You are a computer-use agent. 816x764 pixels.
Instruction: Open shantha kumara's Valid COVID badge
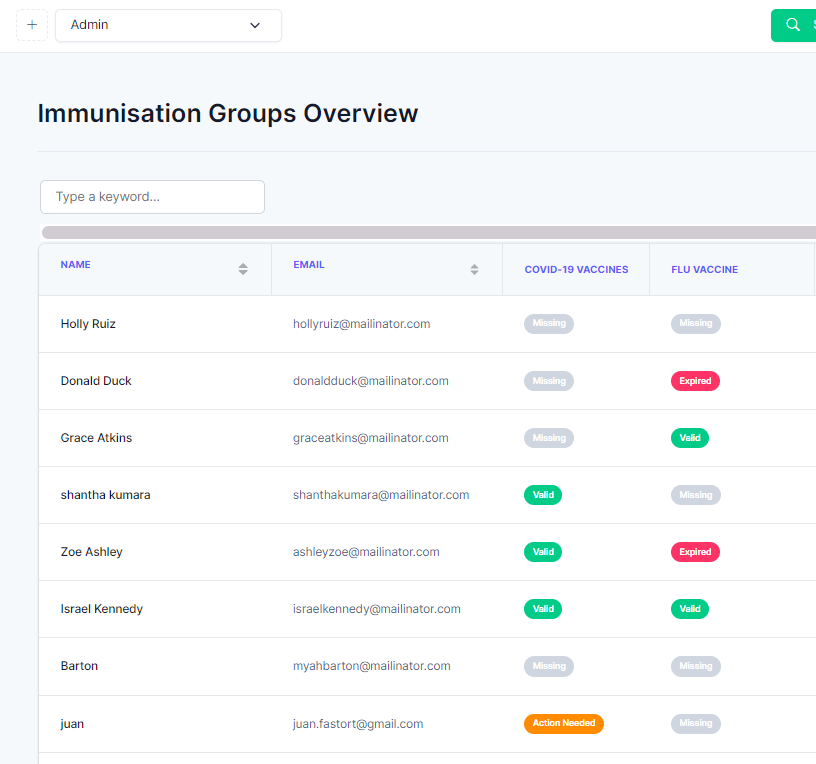[x=543, y=495]
